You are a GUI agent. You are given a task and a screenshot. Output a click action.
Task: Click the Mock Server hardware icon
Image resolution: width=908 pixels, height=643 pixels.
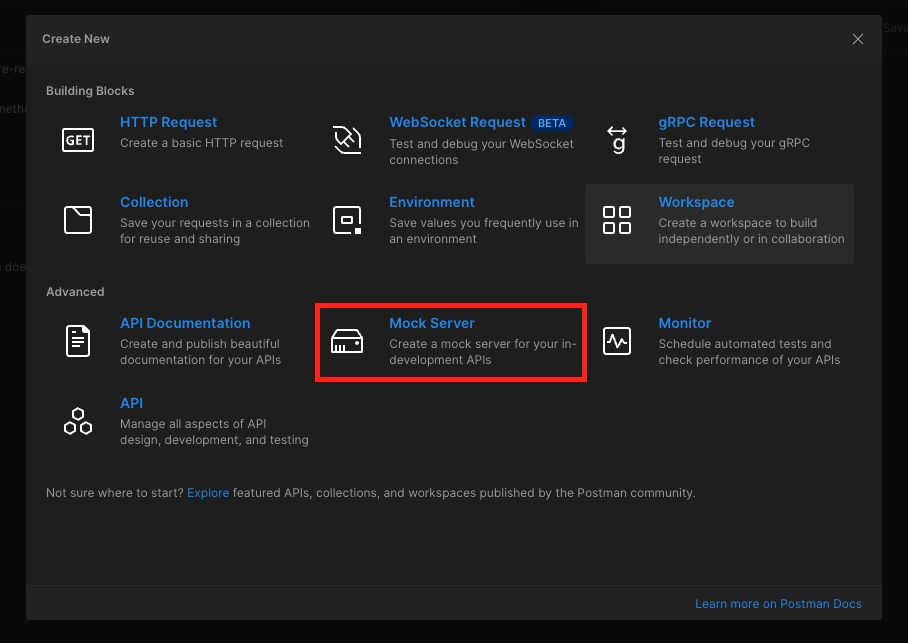coord(347,341)
